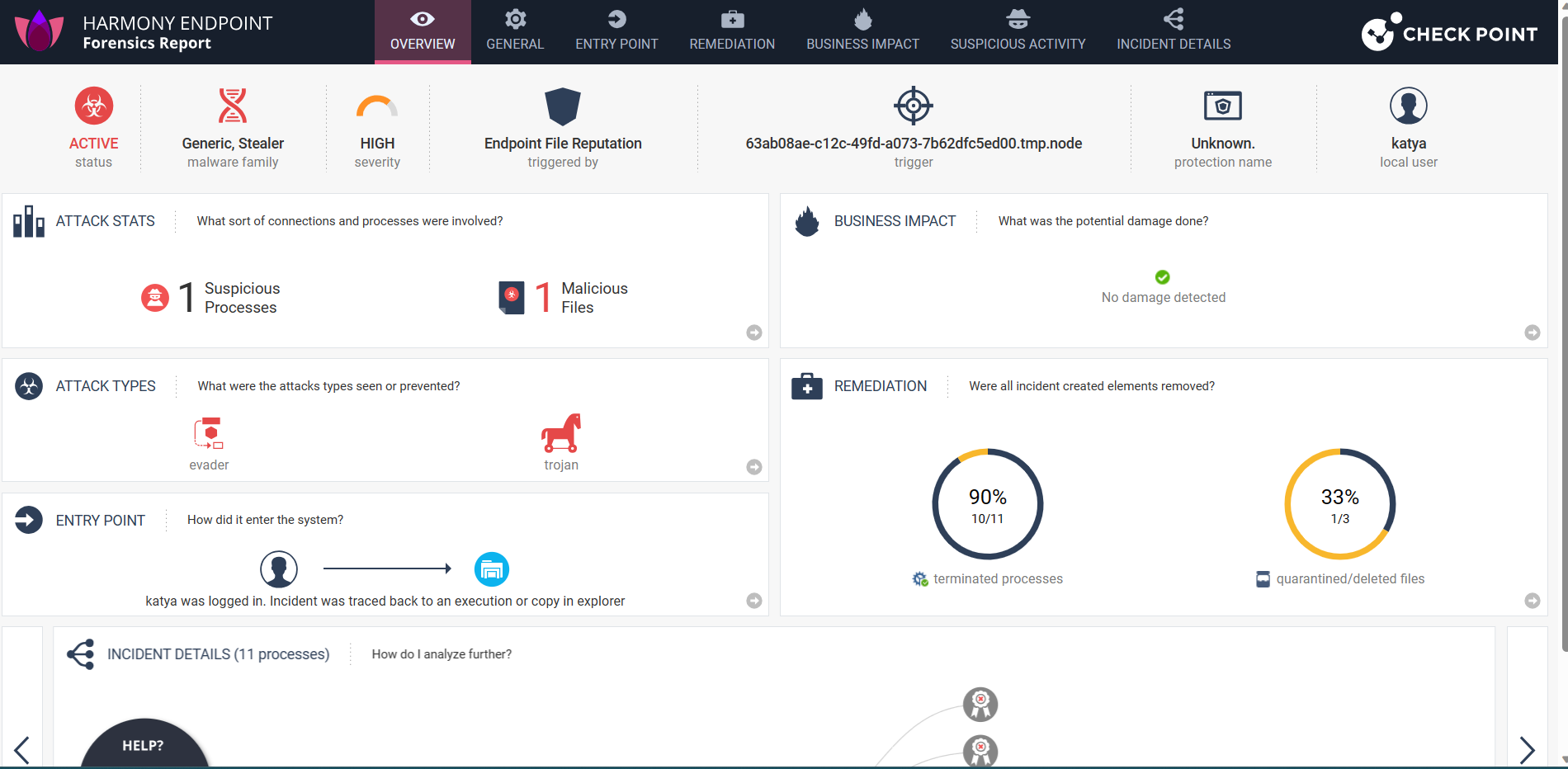1568x769 pixels.
Task: Click the Malicious Files document icon
Action: tap(512, 297)
